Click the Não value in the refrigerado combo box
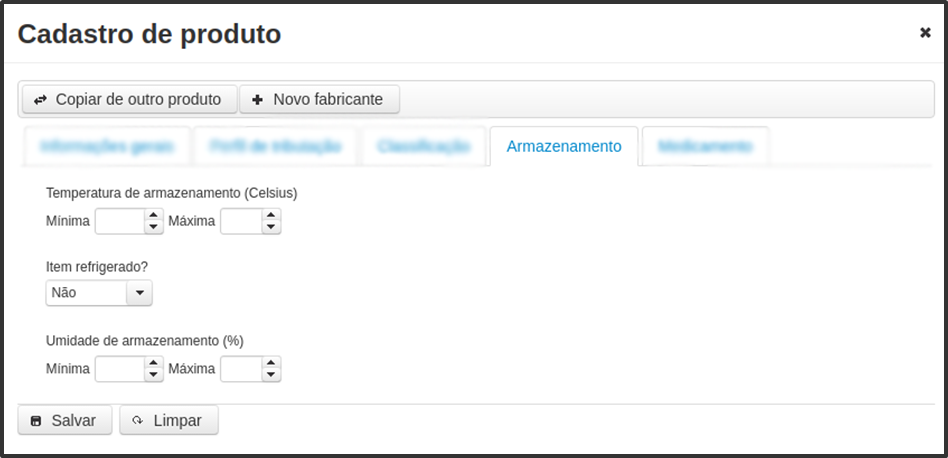948x458 pixels. coord(86,292)
